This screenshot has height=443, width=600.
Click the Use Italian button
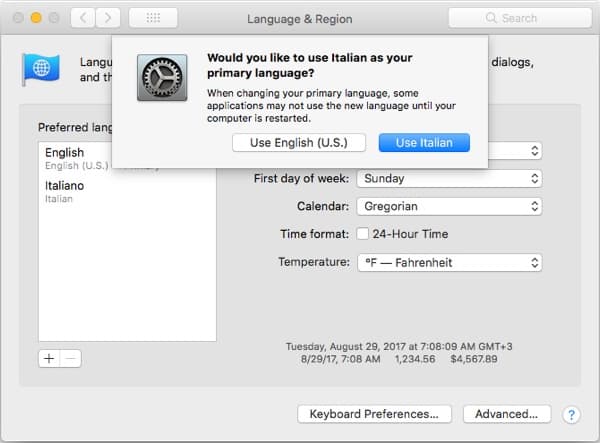424,142
